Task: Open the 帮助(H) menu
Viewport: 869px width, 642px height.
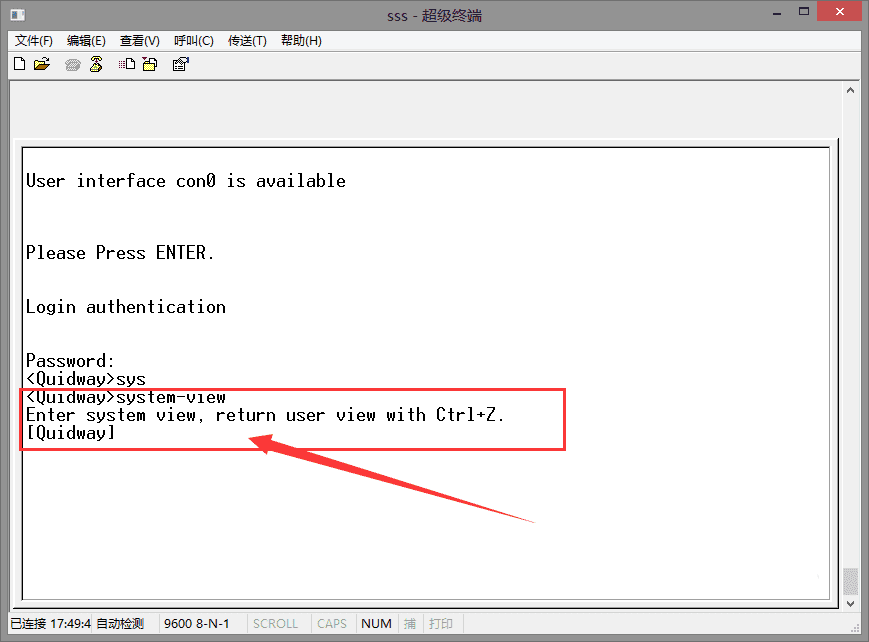Action: pyautogui.click(x=301, y=40)
